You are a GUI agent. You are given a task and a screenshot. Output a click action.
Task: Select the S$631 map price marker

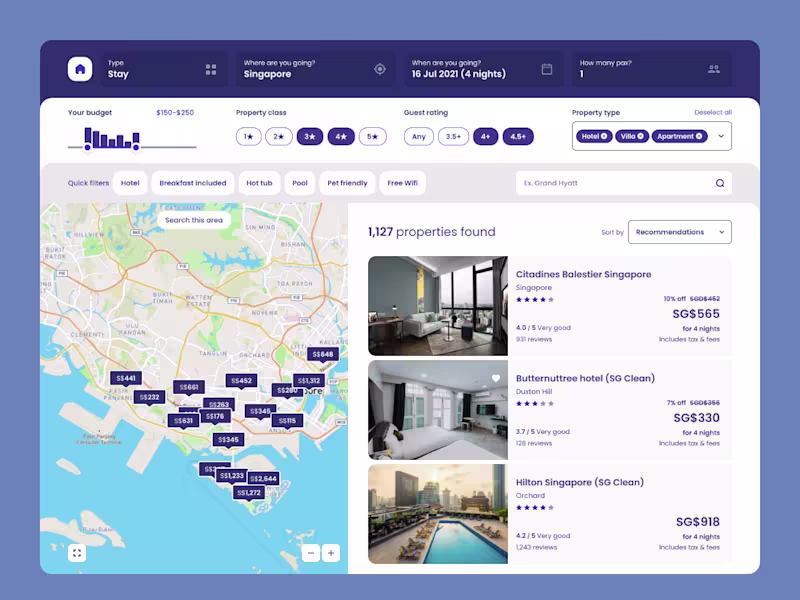point(183,421)
